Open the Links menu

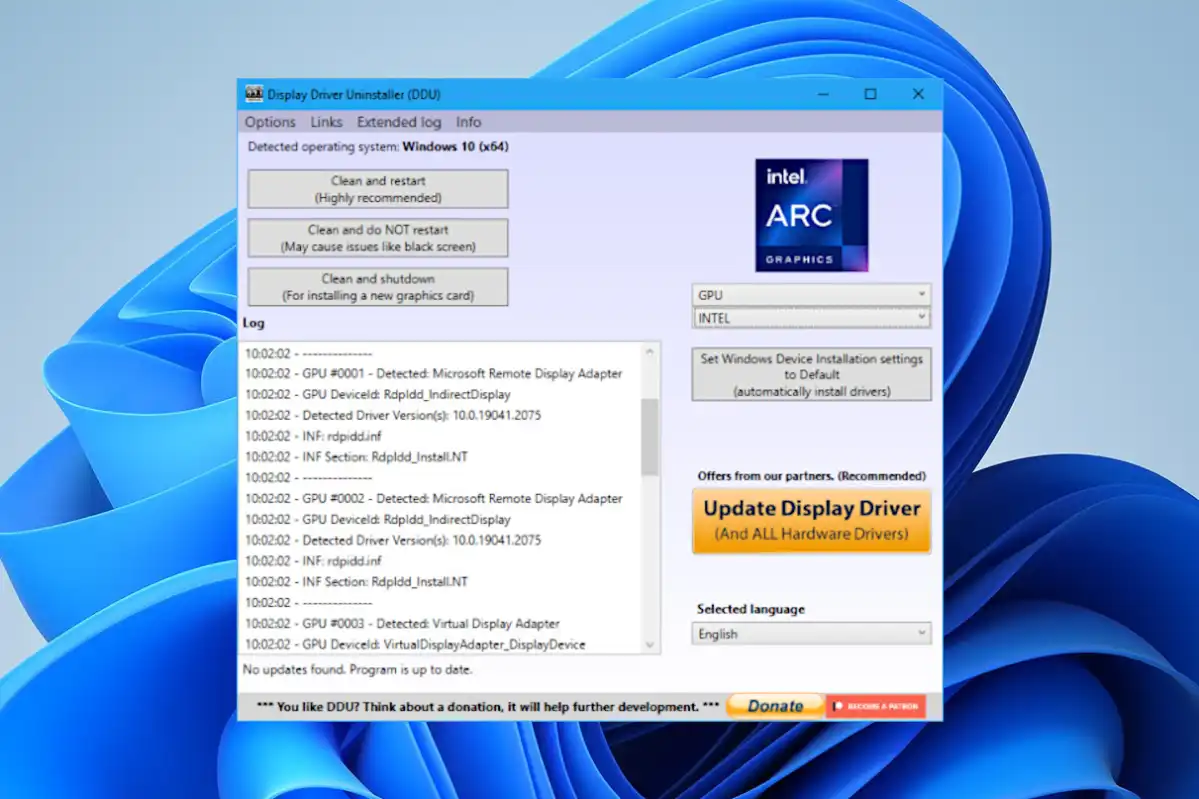326,122
